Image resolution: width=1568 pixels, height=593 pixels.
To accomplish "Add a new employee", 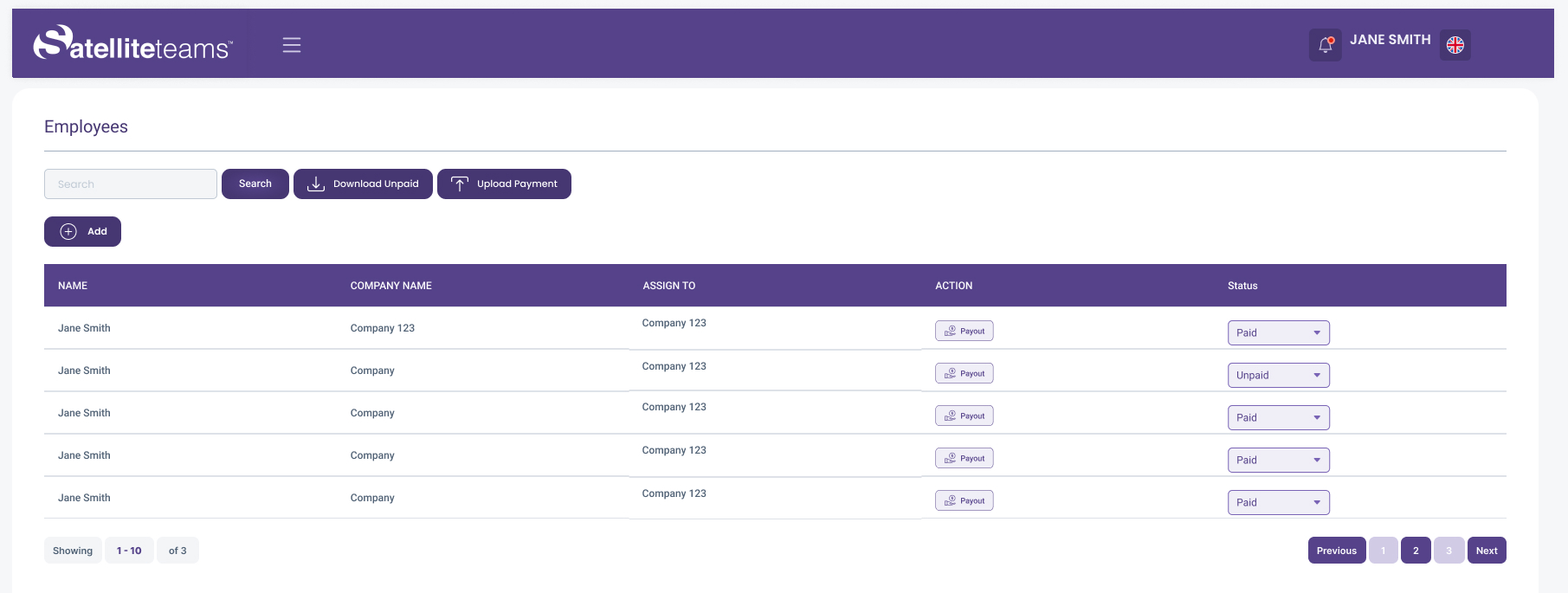I will pyautogui.click(x=82, y=231).
